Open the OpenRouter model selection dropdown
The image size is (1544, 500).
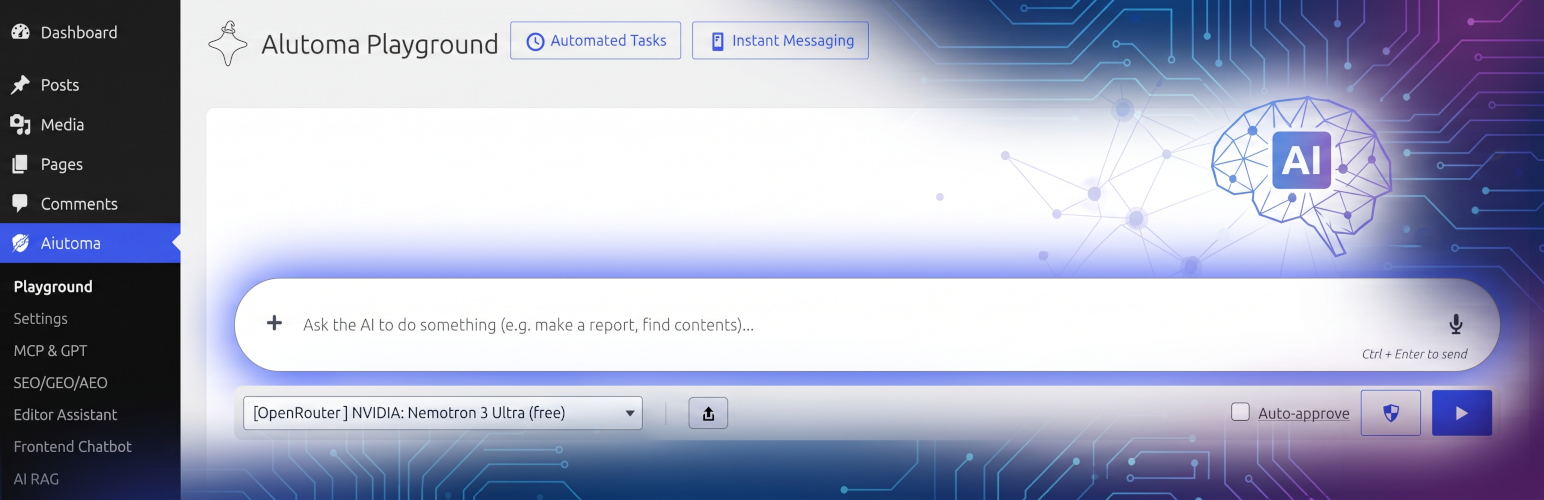(x=443, y=413)
